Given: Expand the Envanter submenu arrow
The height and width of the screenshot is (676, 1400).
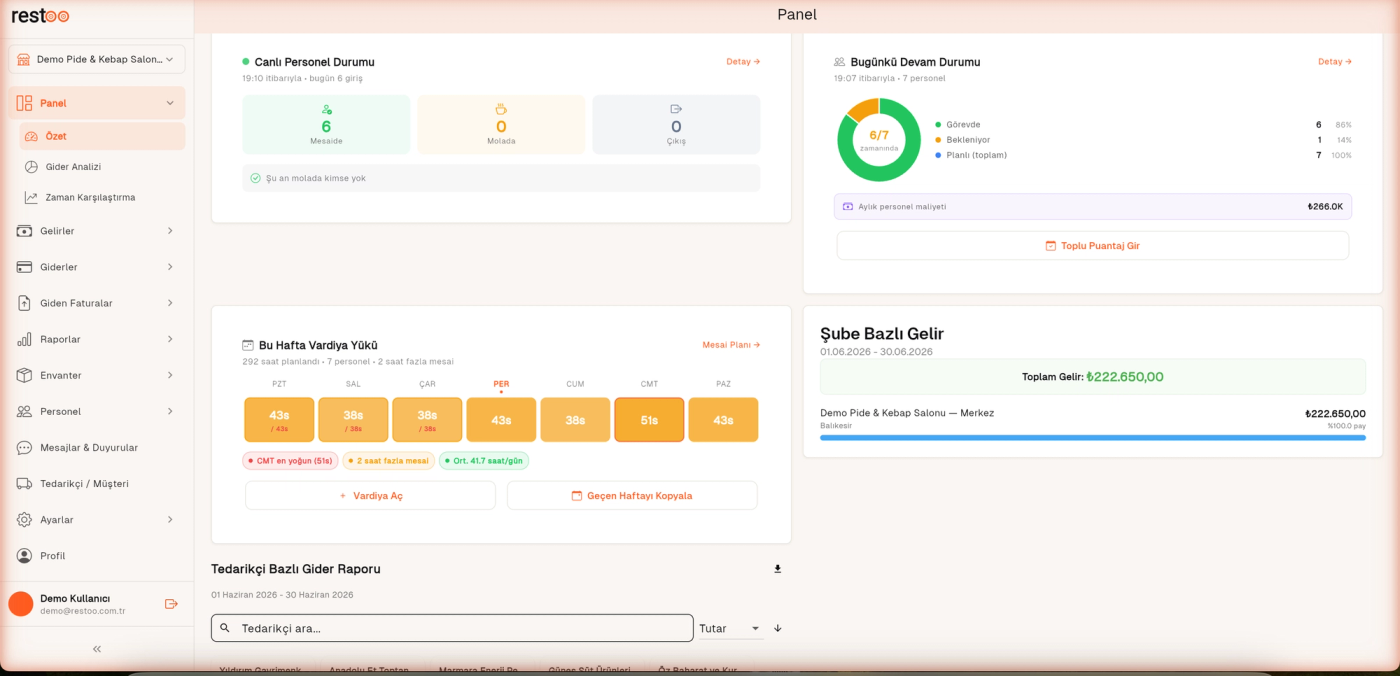Looking at the screenshot, I should [170, 375].
